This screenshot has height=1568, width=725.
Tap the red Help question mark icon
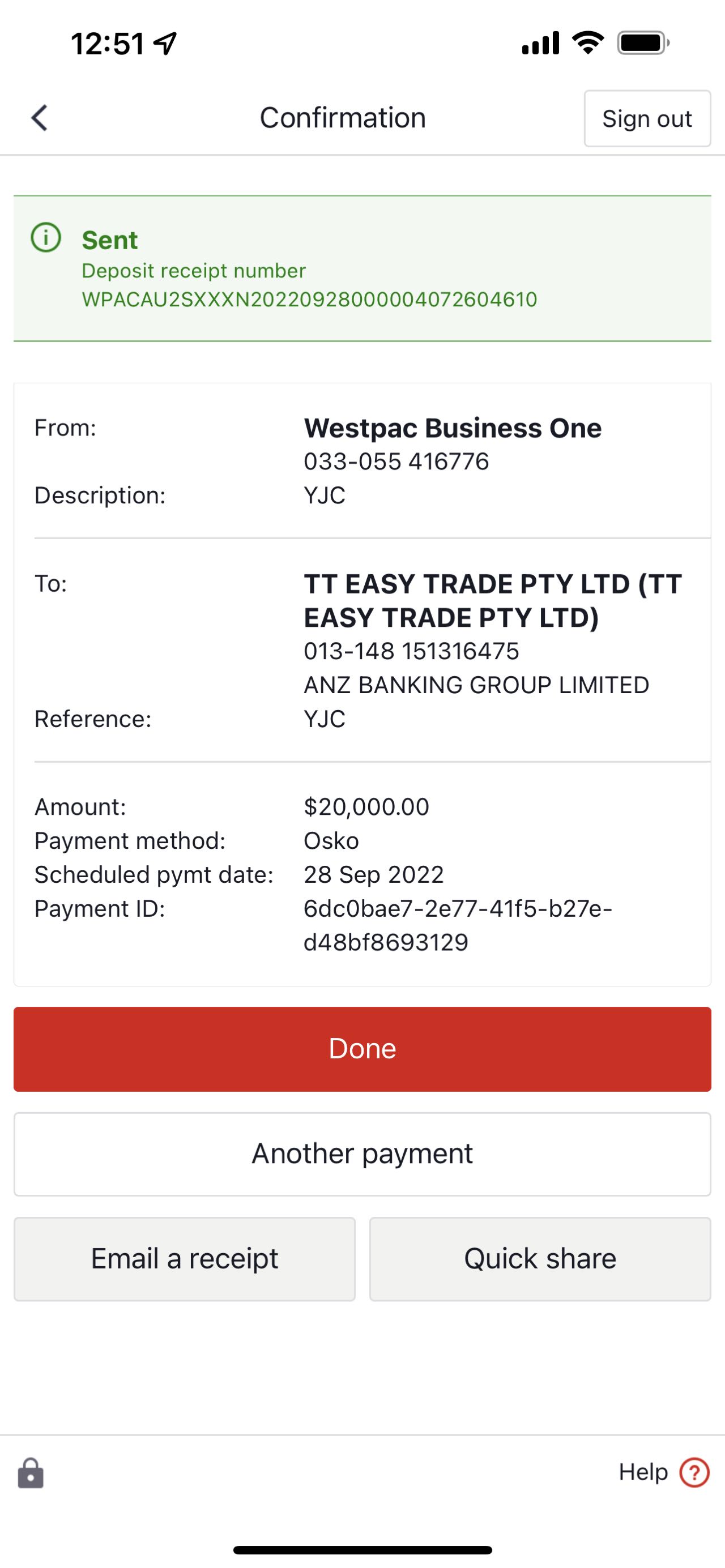point(694,1472)
